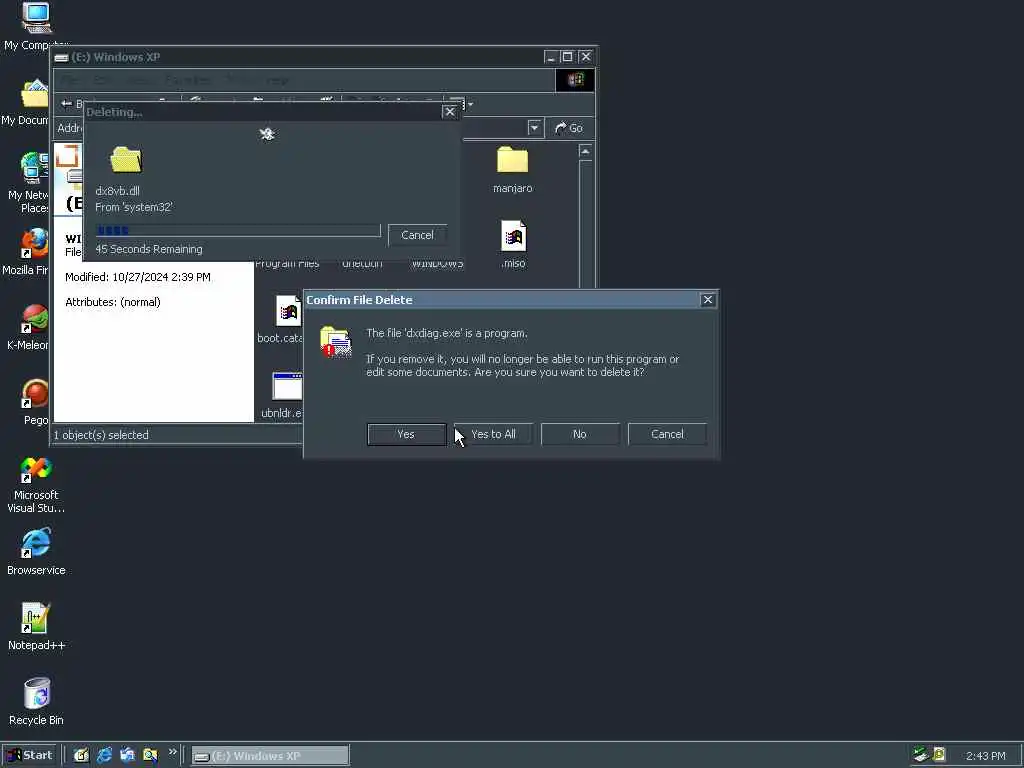This screenshot has width=1024, height=768.
Task: Click Yes to delete dxdiag.exe
Action: [406, 434]
